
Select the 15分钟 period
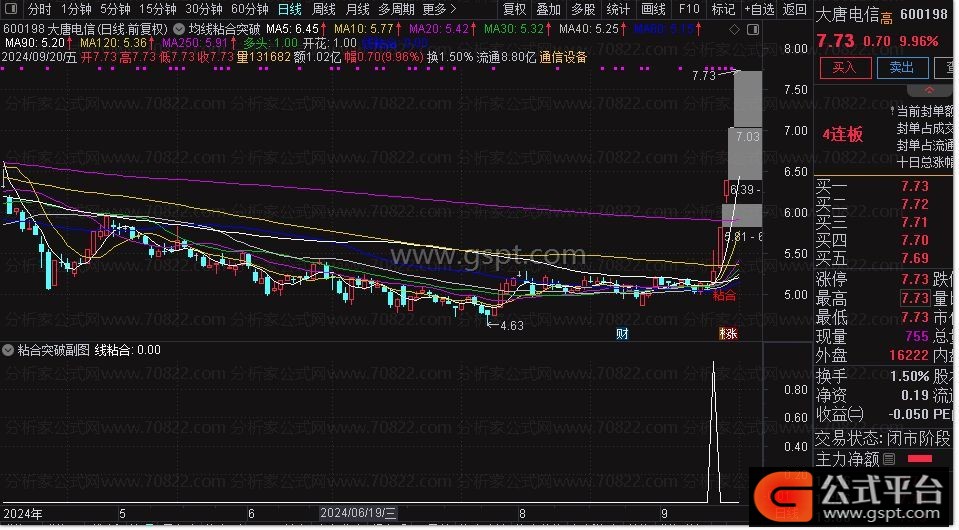tap(158, 9)
